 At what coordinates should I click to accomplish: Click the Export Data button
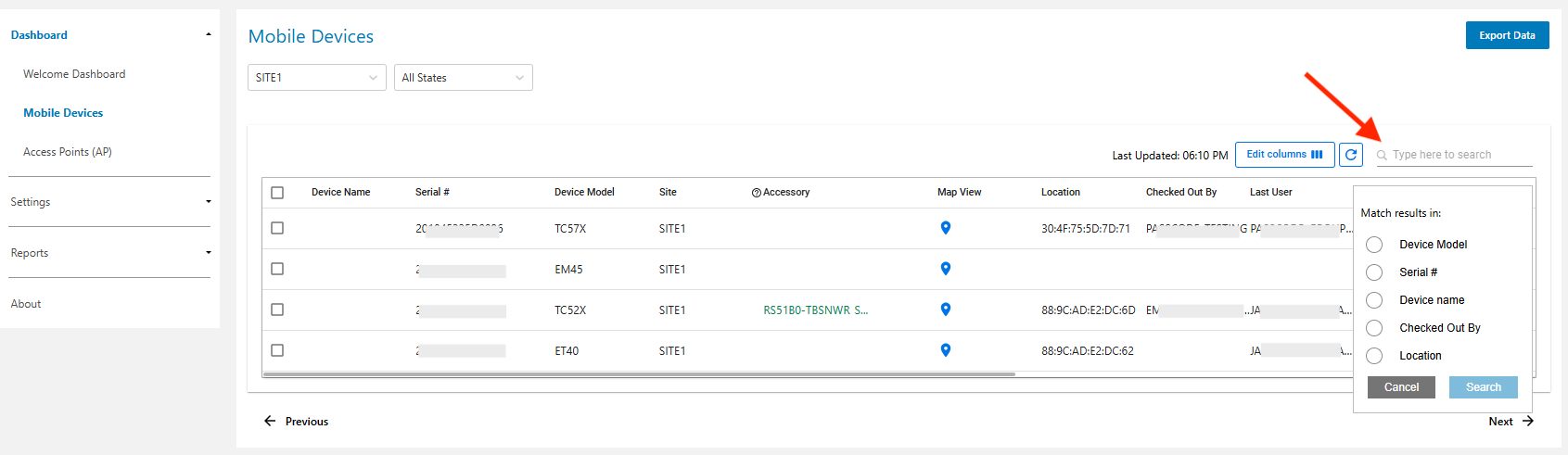[x=1507, y=35]
